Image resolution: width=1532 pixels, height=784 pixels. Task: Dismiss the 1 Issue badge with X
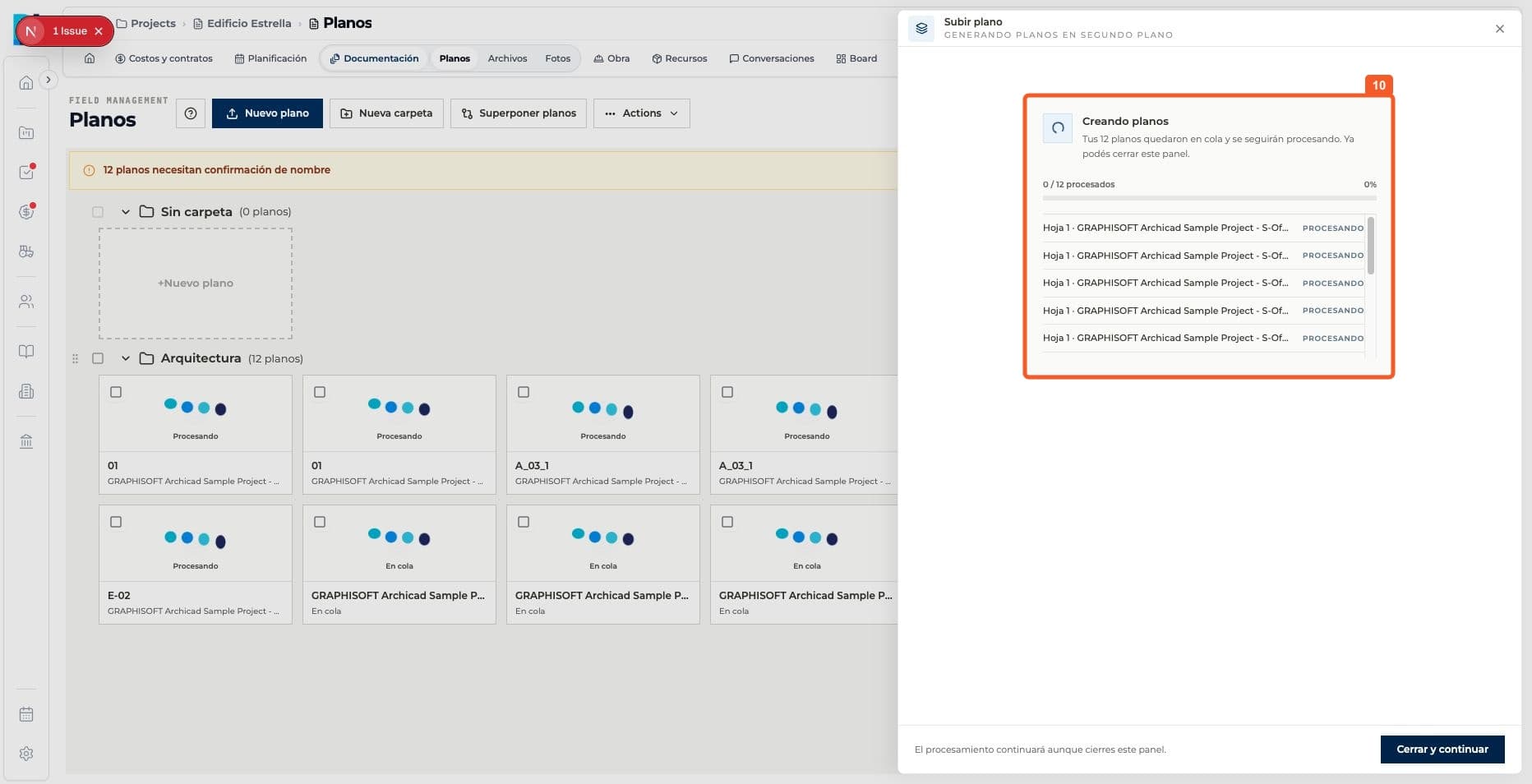[99, 31]
